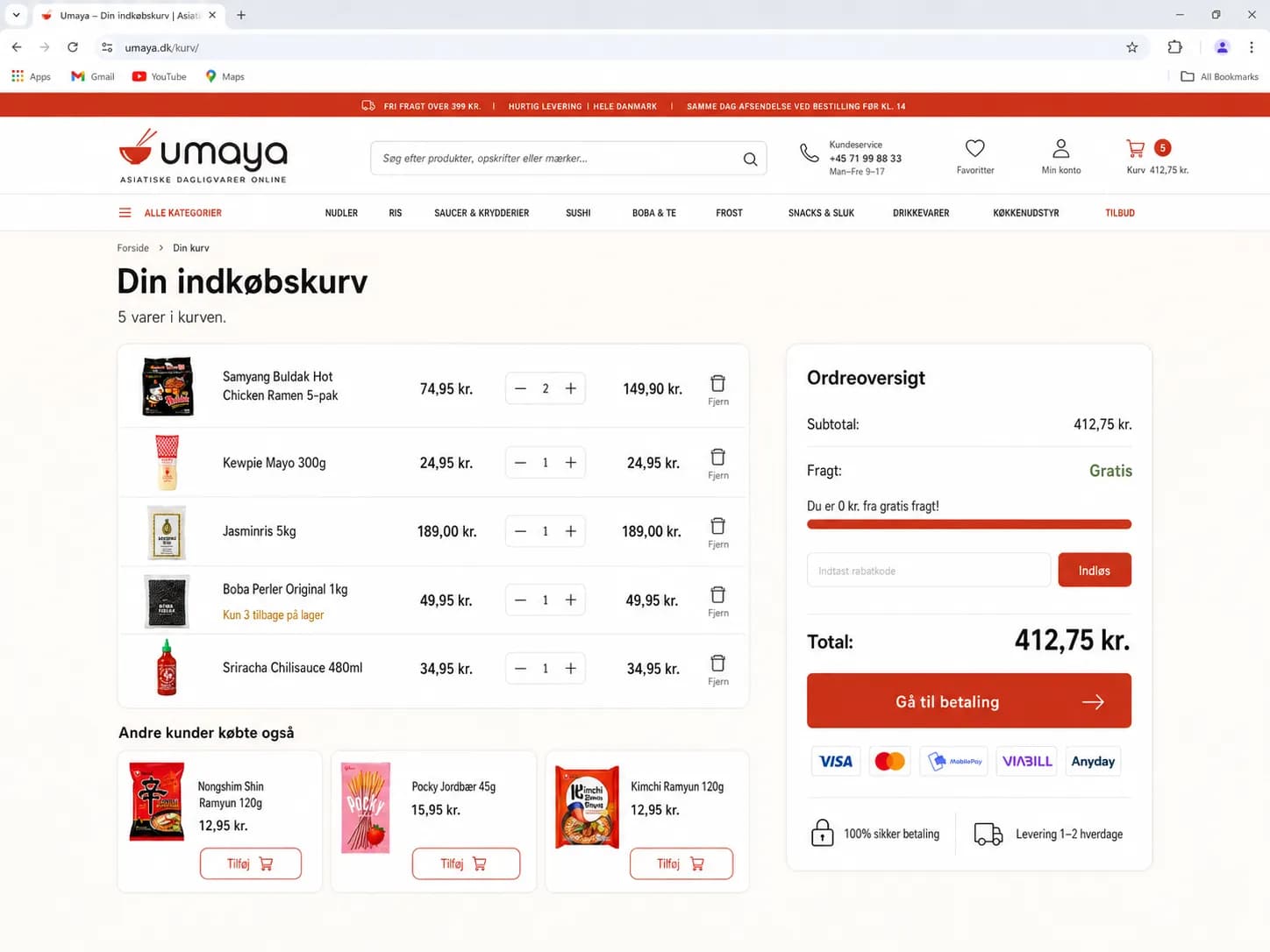The image size is (1270, 952).
Task: Bookmark page with star icon
Action: point(1131,47)
